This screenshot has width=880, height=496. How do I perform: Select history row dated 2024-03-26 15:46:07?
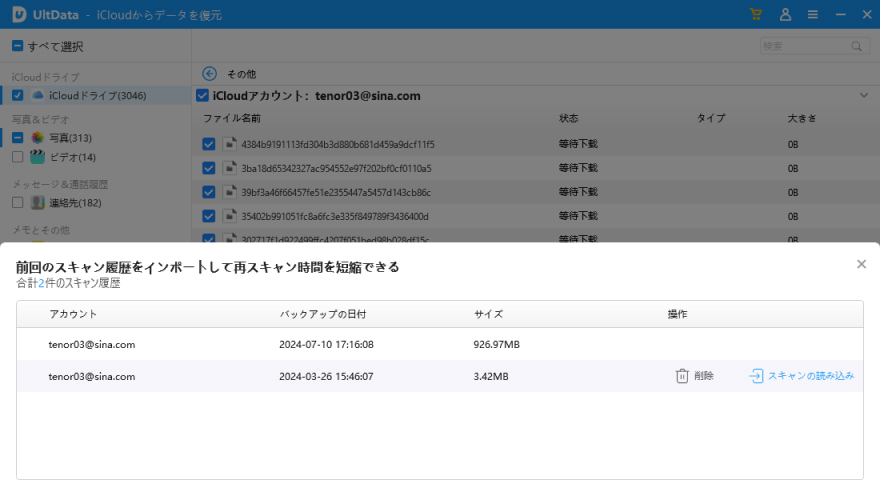click(x=439, y=376)
